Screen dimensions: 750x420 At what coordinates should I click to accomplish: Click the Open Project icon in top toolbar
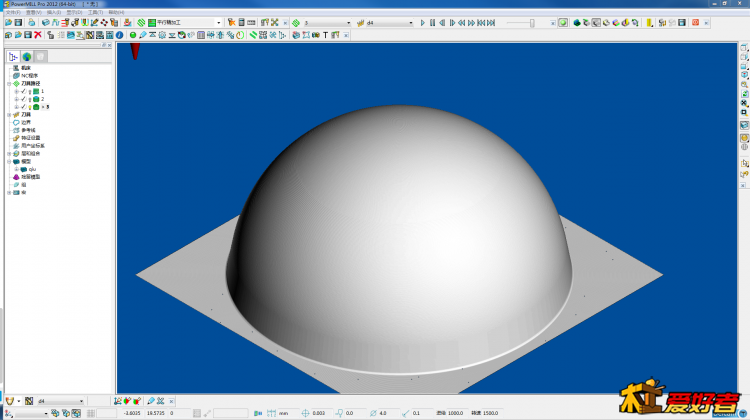point(9,22)
